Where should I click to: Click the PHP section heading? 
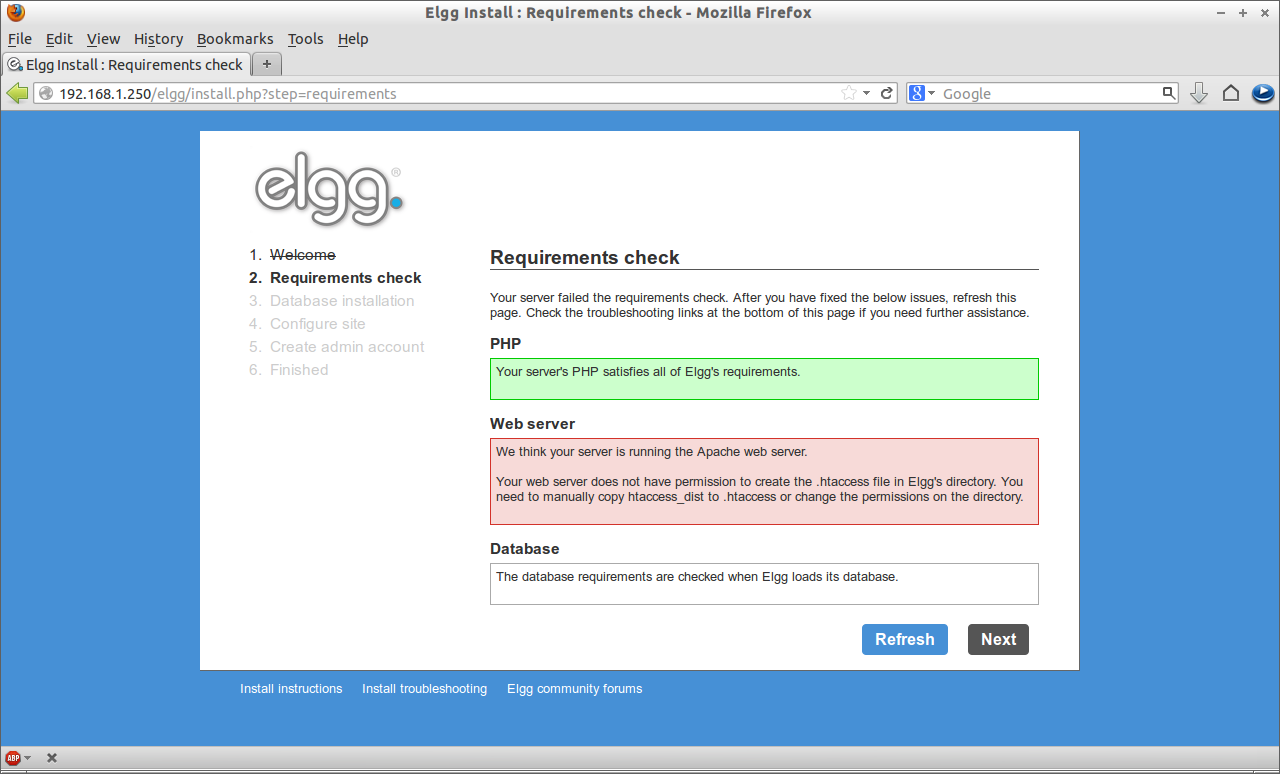tap(505, 344)
